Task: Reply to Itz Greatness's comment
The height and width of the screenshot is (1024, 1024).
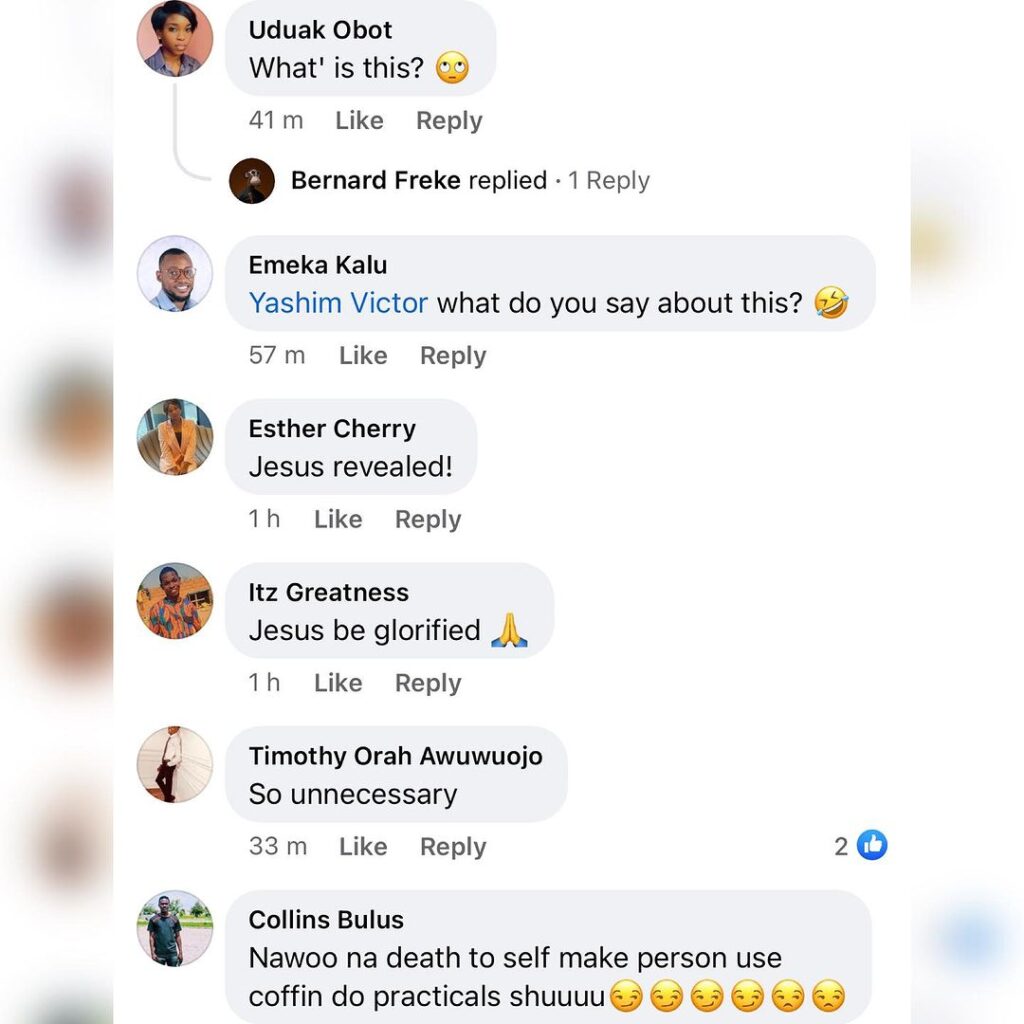Action: coord(428,684)
